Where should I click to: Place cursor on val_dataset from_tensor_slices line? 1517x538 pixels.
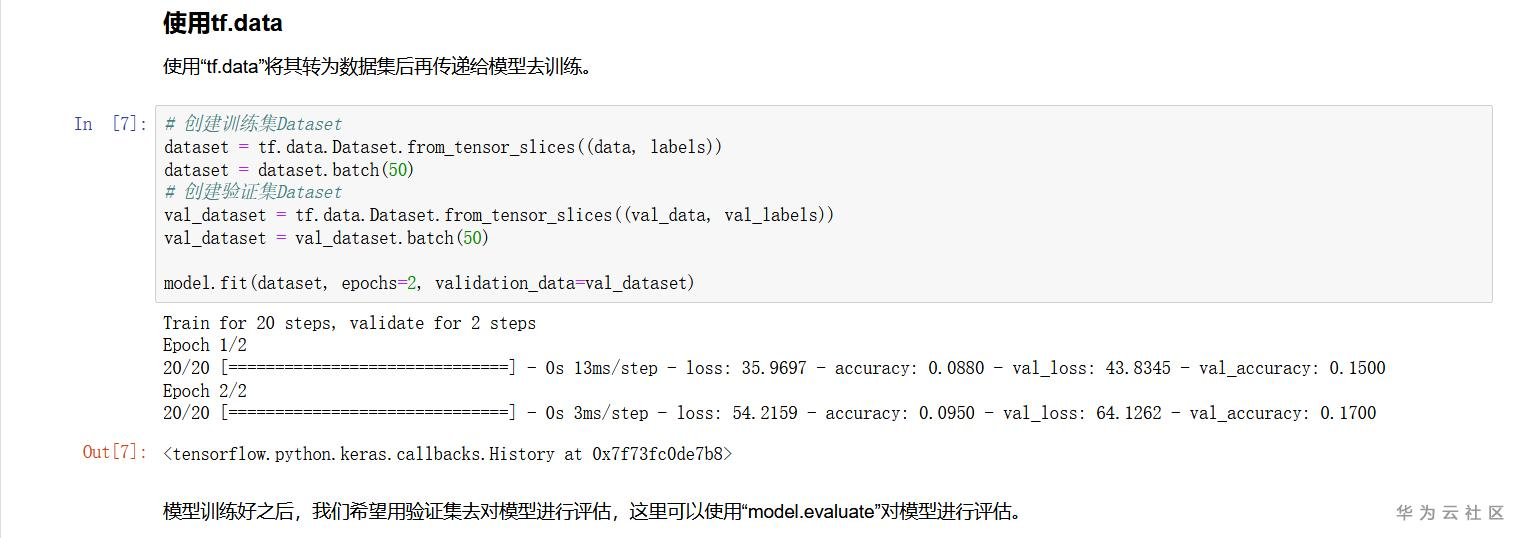[x=498, y=215]
